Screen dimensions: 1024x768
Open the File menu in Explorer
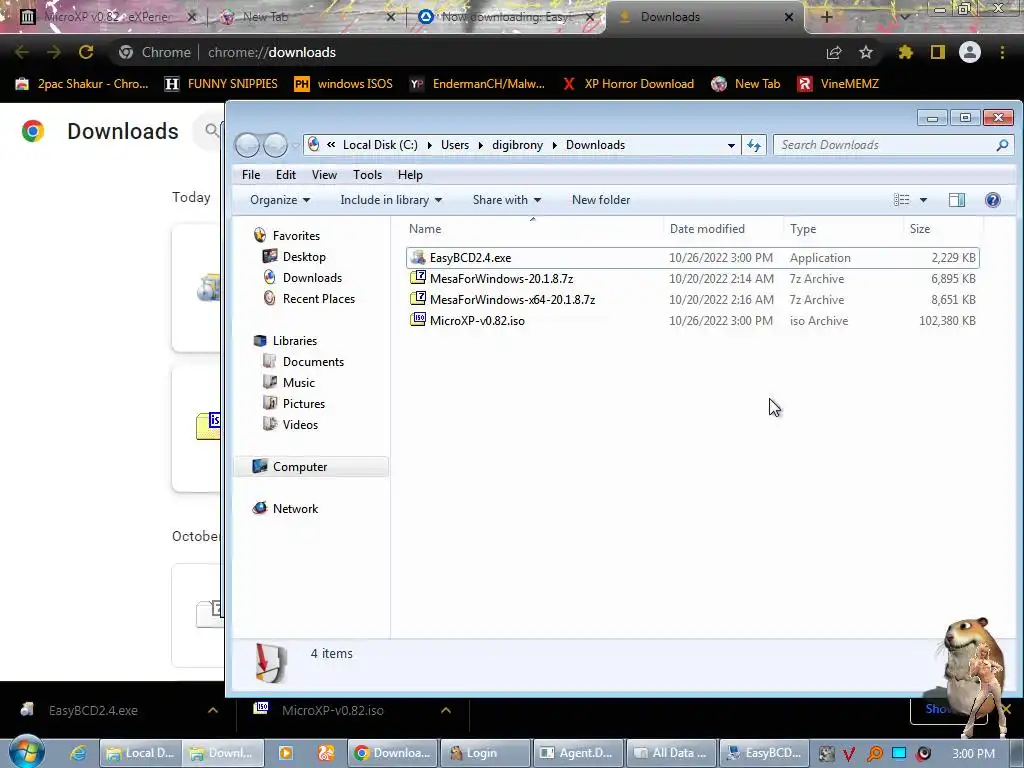coord(251,175)
